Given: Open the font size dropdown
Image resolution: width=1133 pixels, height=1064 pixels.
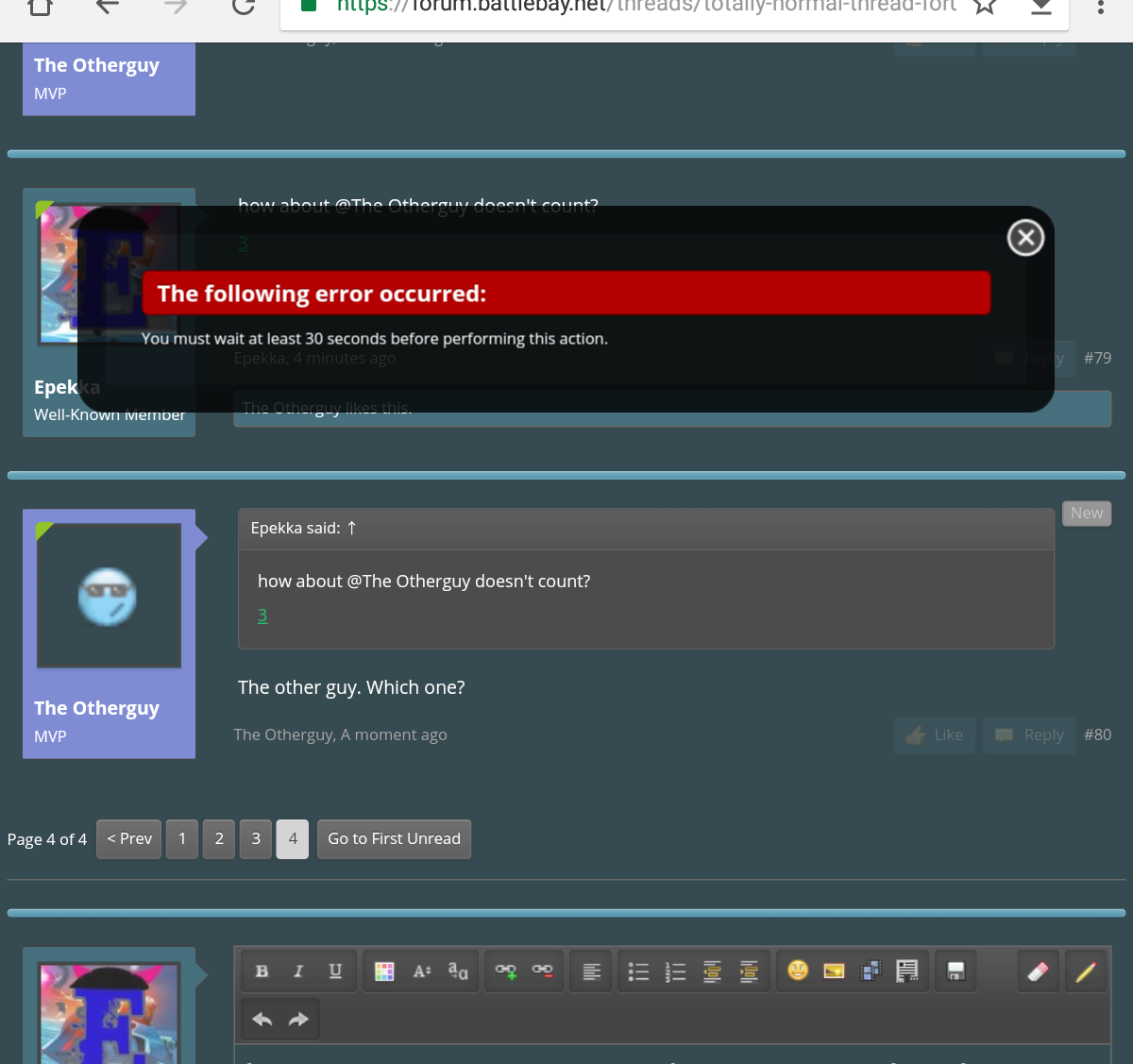Looking at the screenshot, I should click(x=421, y=971).
